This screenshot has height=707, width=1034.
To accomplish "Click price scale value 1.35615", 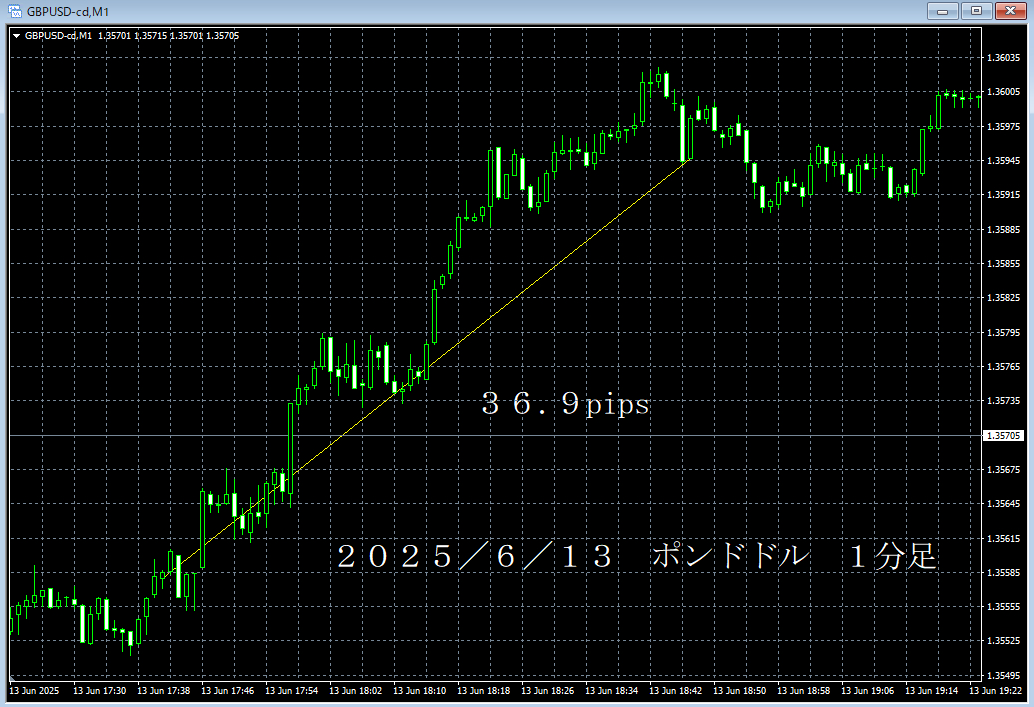I will tap(1003, 538).
